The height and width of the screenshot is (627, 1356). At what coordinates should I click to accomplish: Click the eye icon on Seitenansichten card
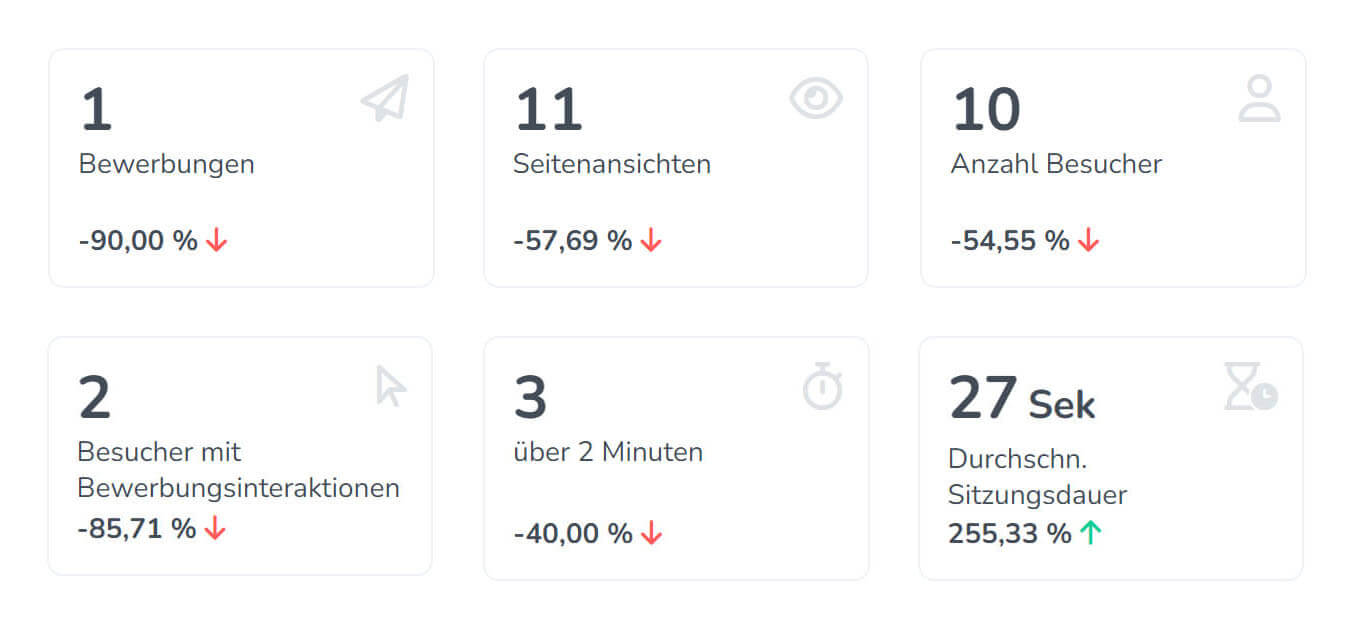(x=816, y=98)
